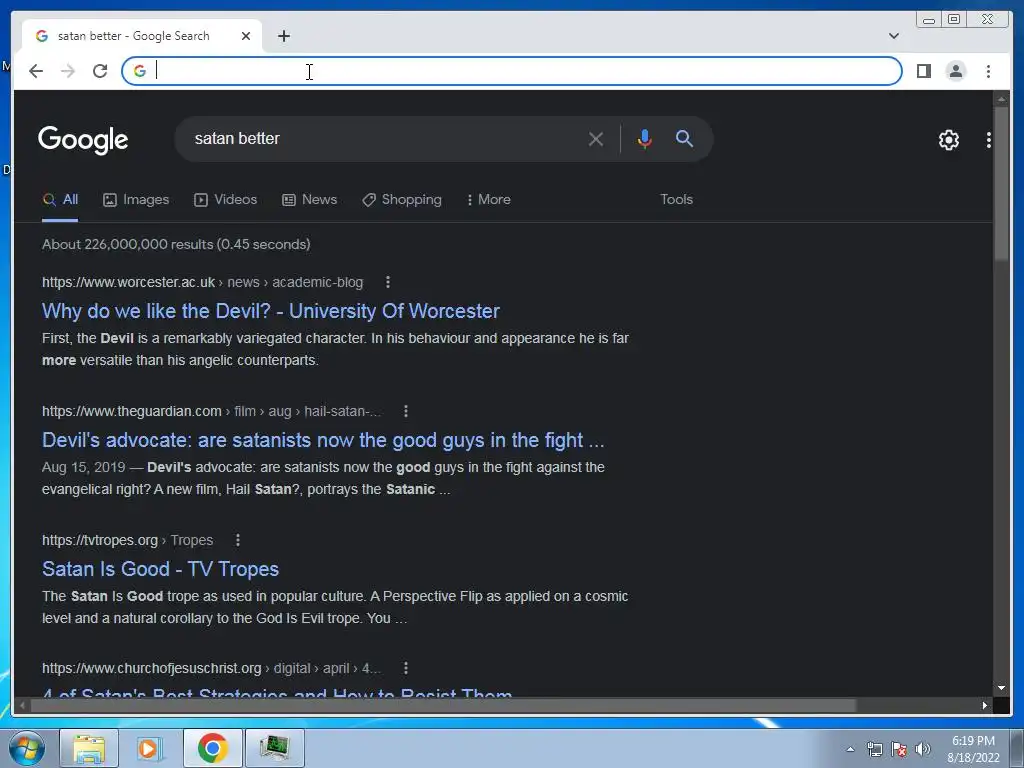
Task: Click the scroll up arrow of vertical scrollbar
Action: pyautogui.click(x=1001, y=99)
